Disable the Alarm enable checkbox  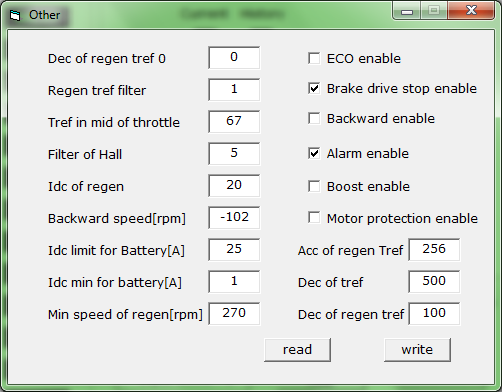[x=314, y=153]
